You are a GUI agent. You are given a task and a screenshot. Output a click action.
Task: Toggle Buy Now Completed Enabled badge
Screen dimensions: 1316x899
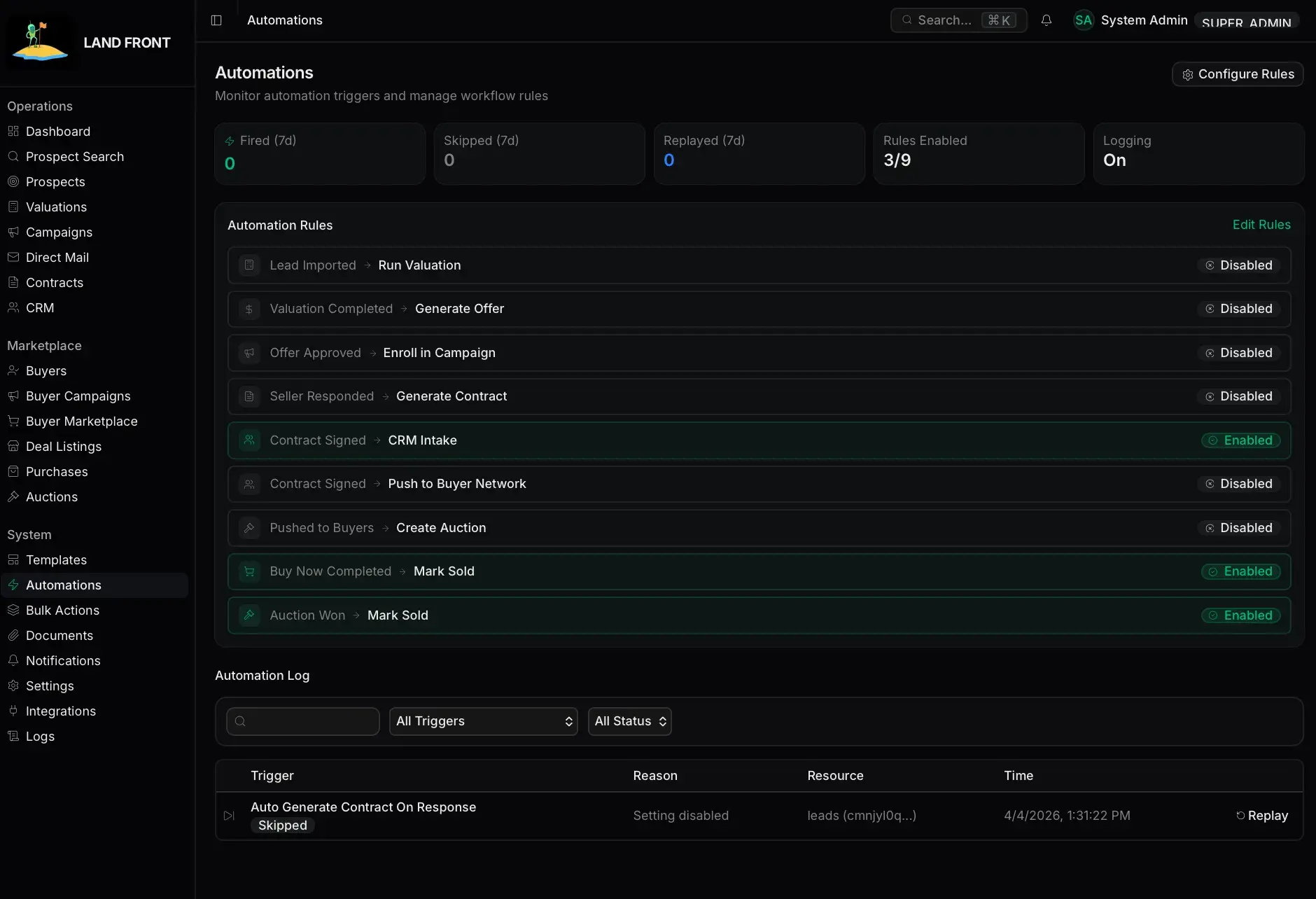click(x=1241, y=571)
